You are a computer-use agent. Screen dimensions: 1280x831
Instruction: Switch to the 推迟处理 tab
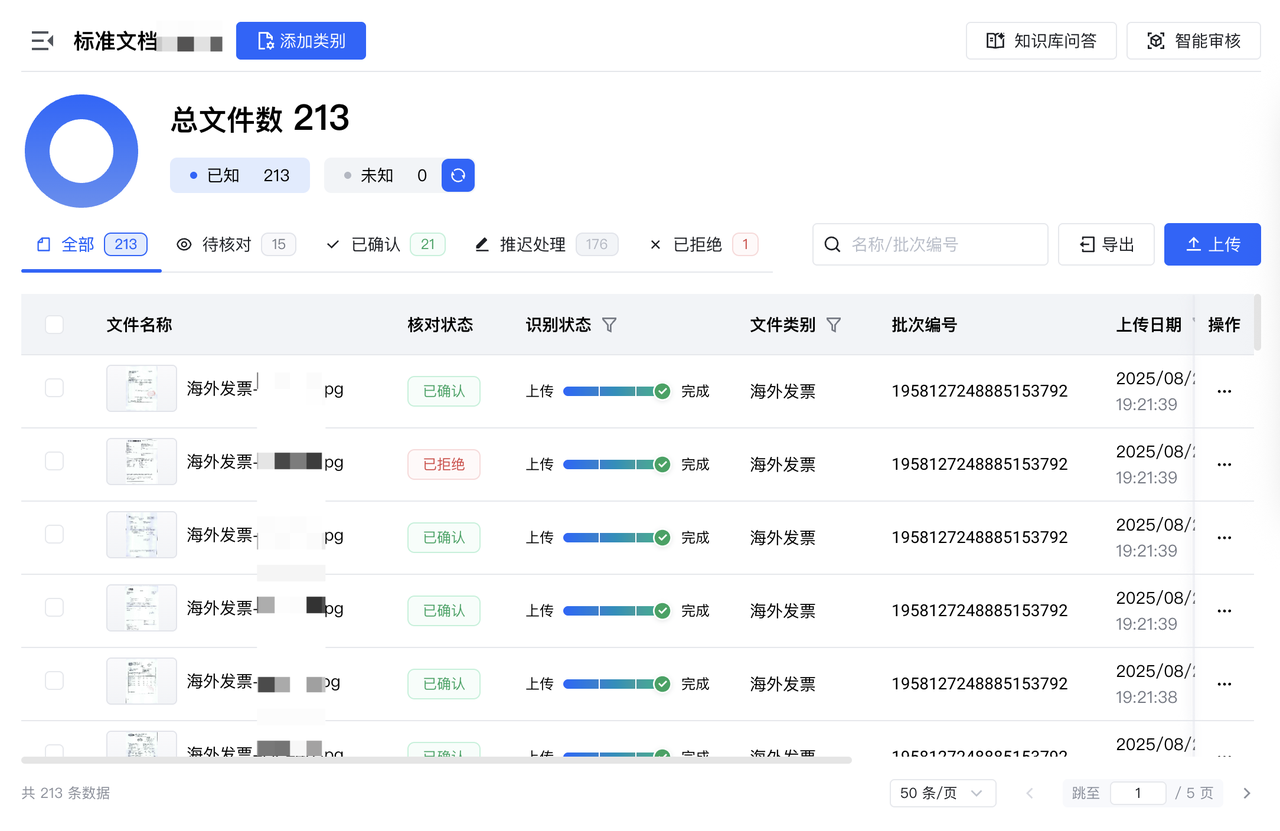[x=546, y=244]
